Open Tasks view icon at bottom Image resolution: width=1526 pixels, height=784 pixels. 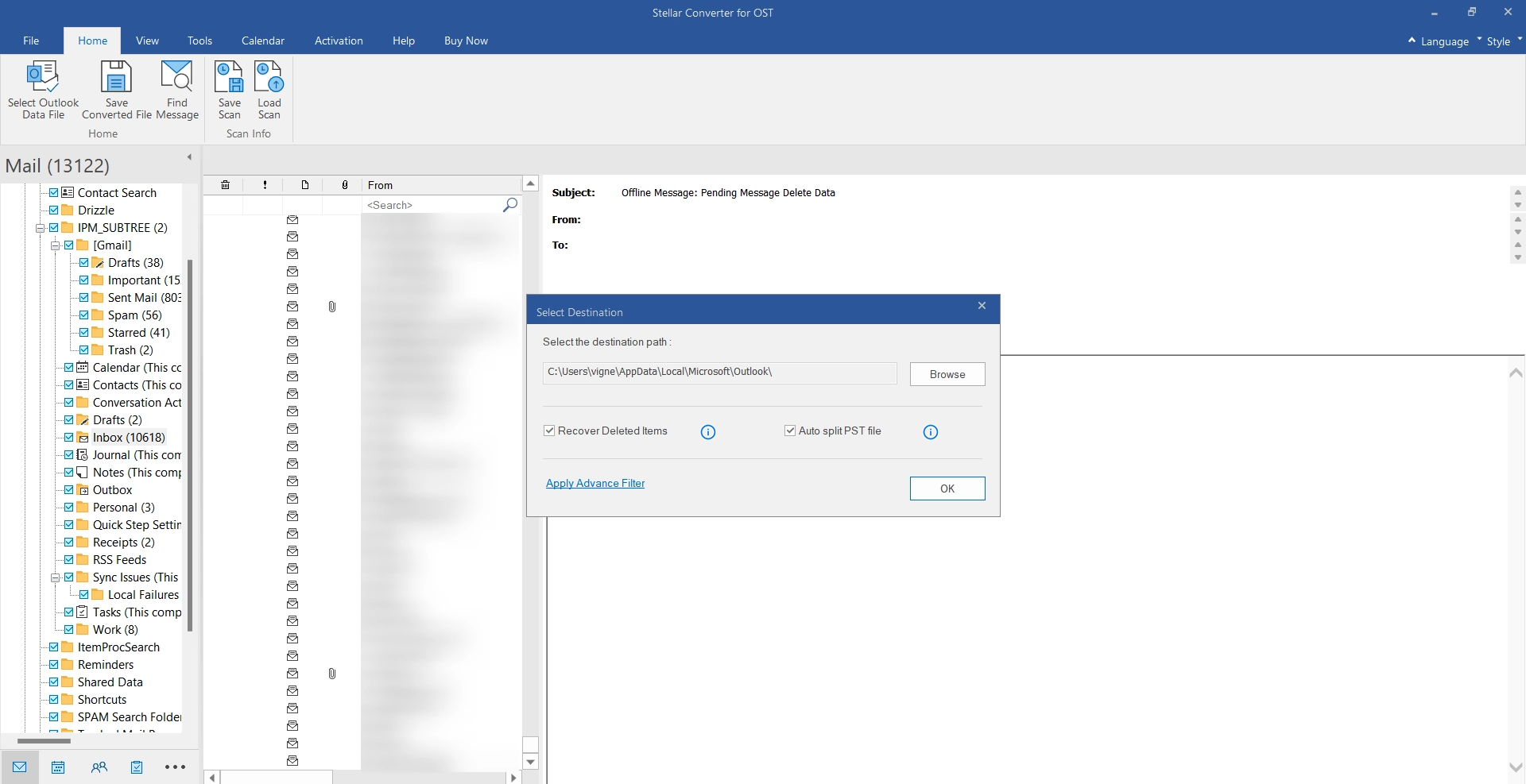[x=137, y=767]
